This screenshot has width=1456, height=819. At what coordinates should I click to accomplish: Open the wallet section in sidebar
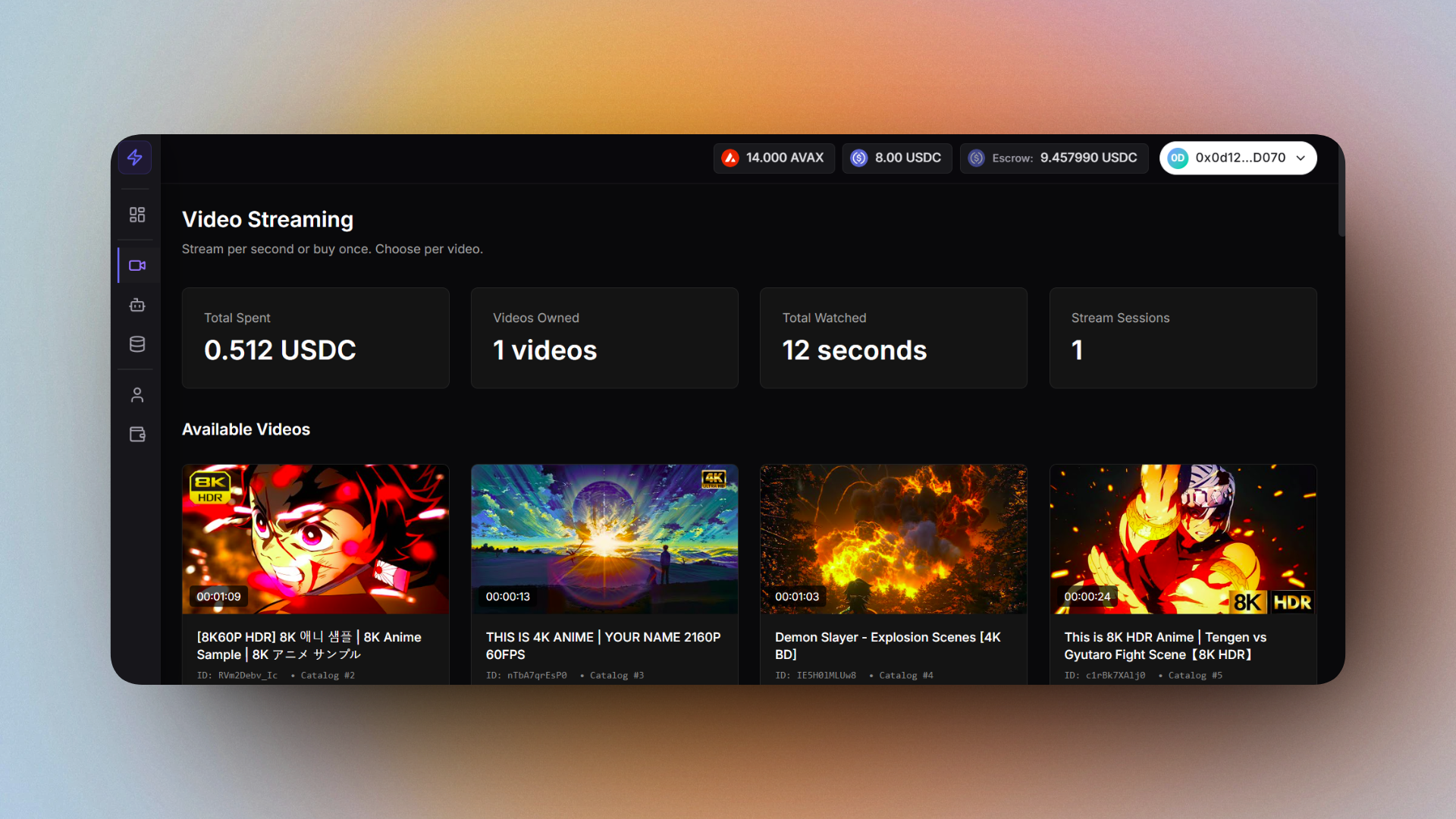pos(136,434)
